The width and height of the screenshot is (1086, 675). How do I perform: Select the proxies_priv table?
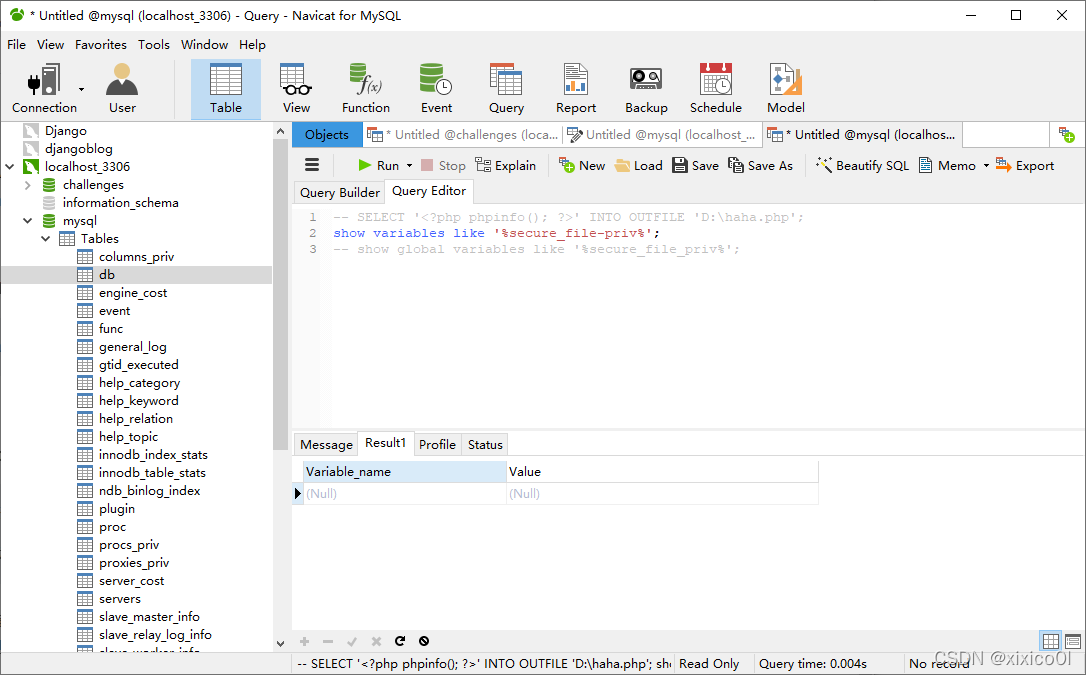point(134,563)
